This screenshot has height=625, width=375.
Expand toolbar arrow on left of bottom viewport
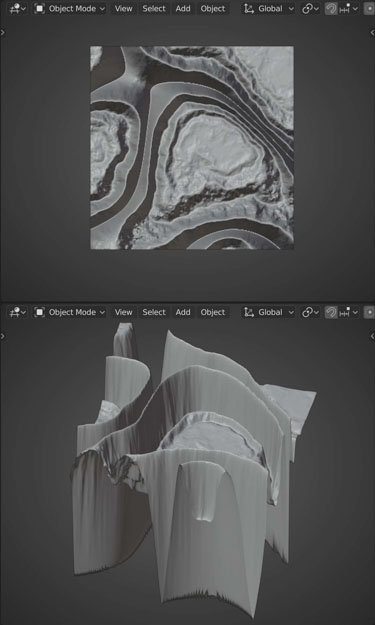click(3, 336)
